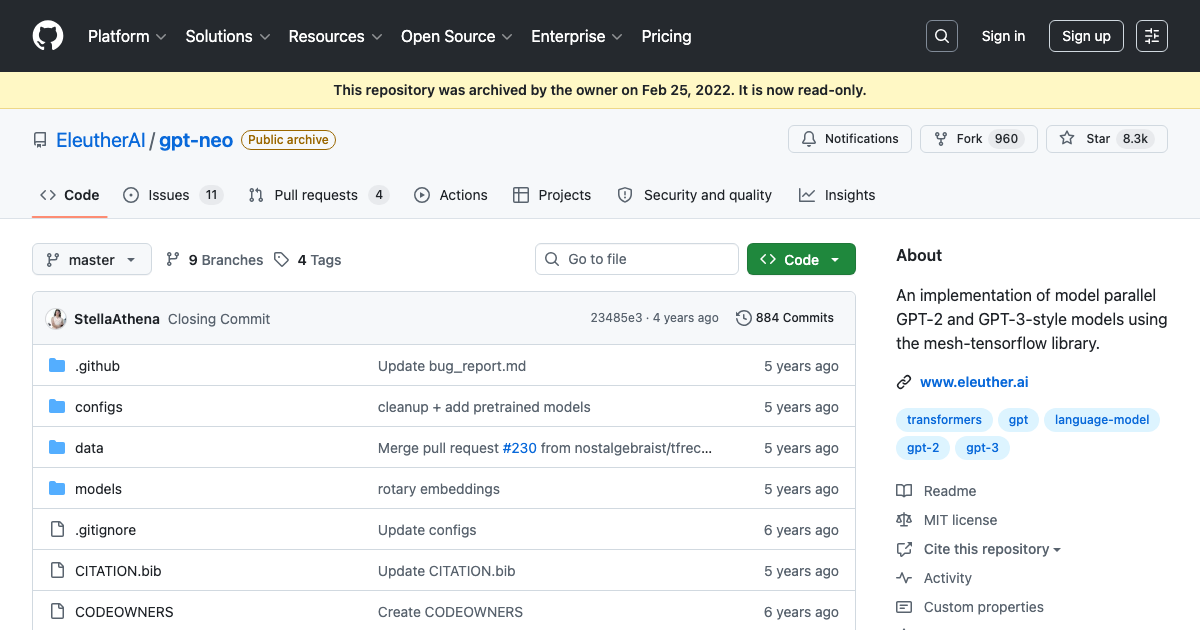Click the CODEOWNERS file icon

[57, 612]
